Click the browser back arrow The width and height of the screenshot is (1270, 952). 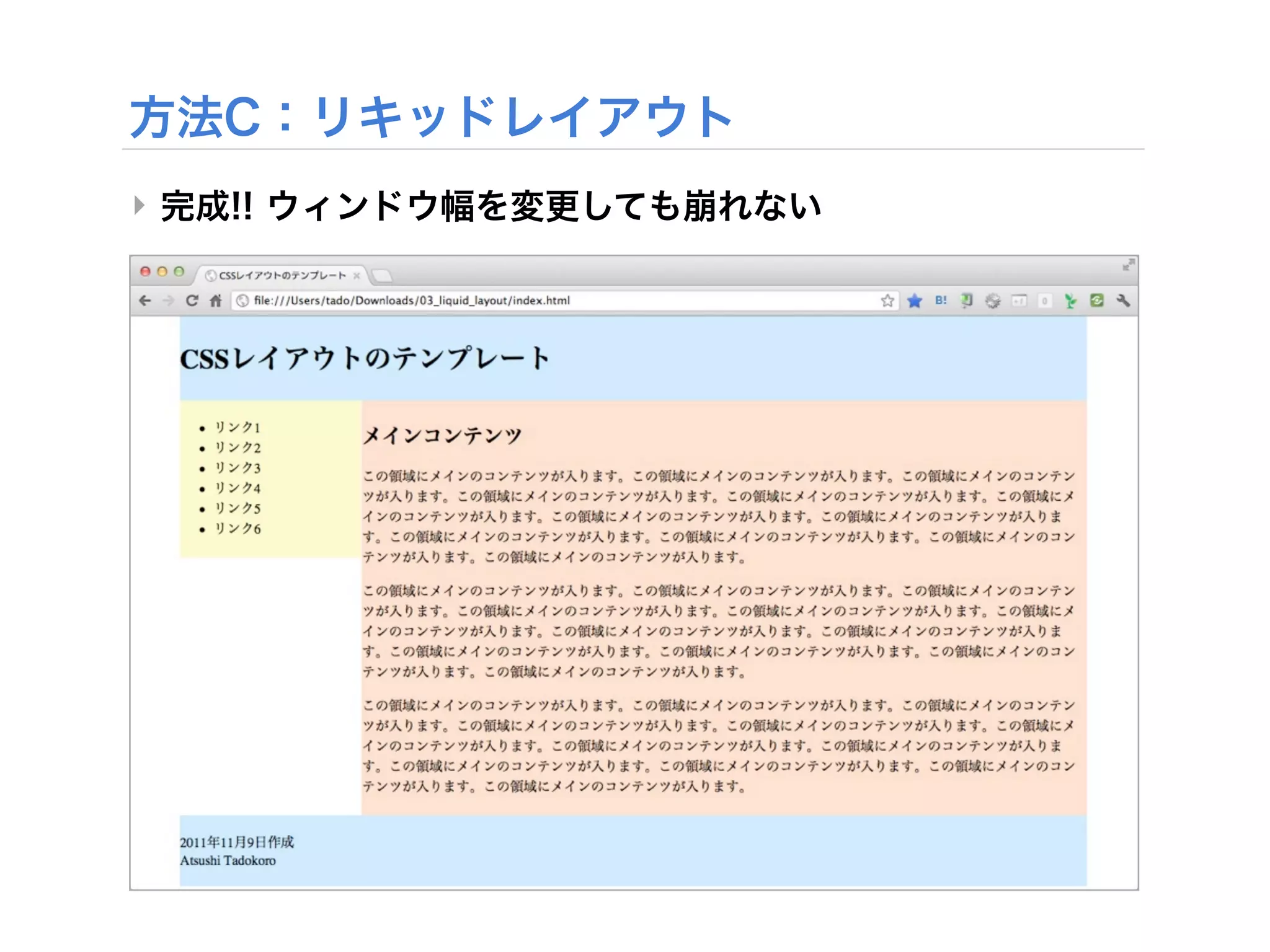(145, 301)
